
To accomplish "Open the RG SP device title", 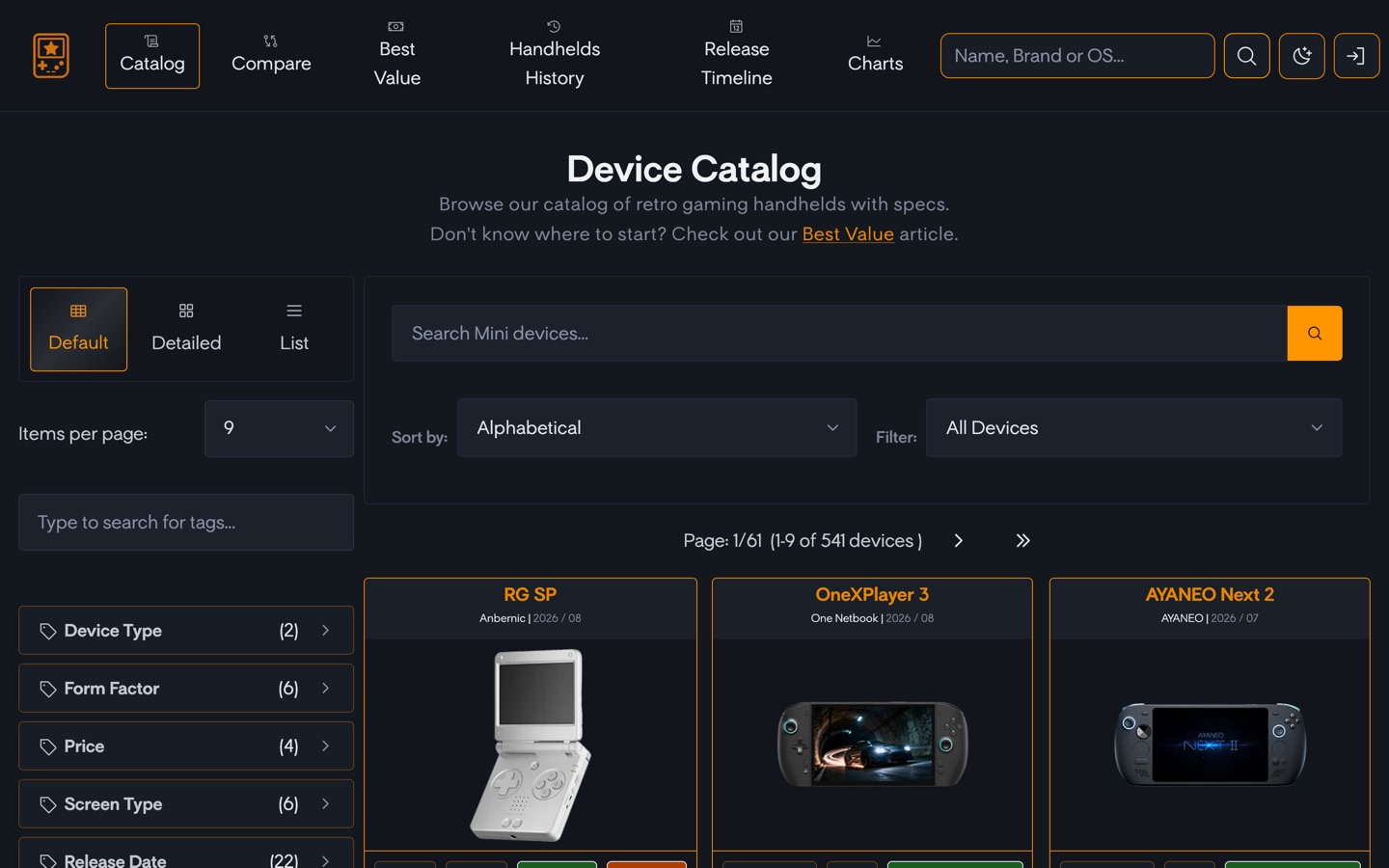I will coord(530,594).
